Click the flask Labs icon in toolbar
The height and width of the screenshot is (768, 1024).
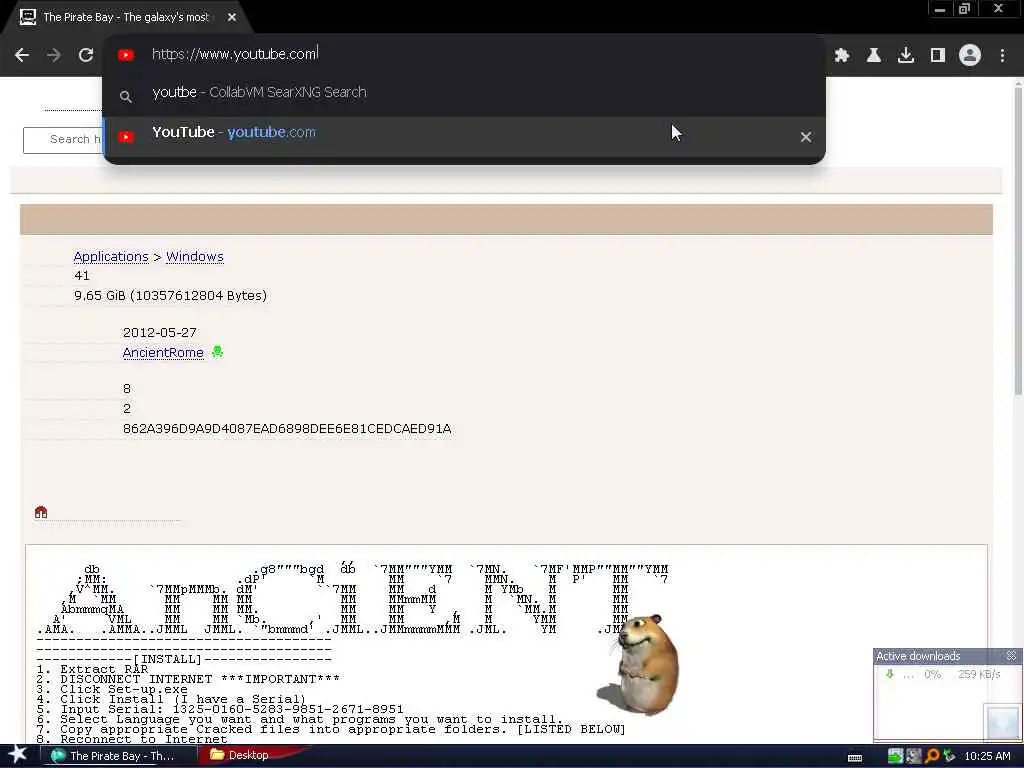click(874, 56)
